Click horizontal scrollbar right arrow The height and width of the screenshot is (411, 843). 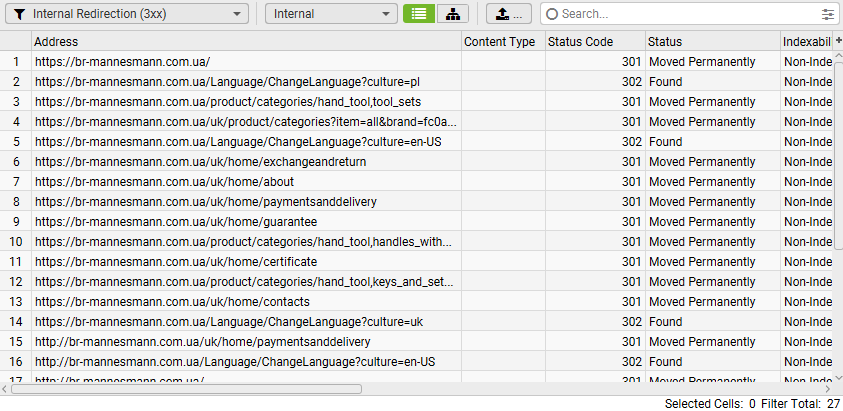pos(828,388)
